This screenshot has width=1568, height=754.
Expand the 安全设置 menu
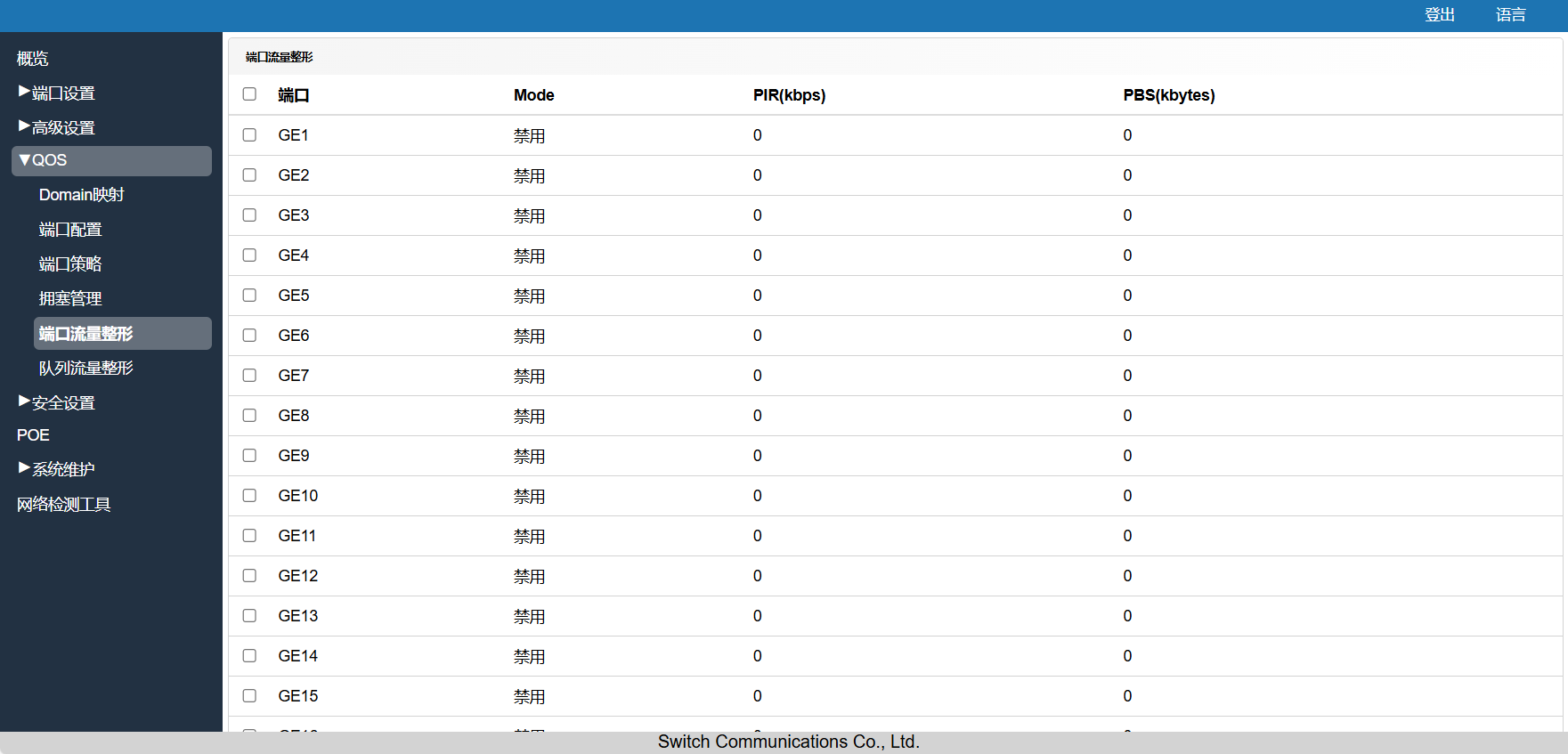click(57, 402)
